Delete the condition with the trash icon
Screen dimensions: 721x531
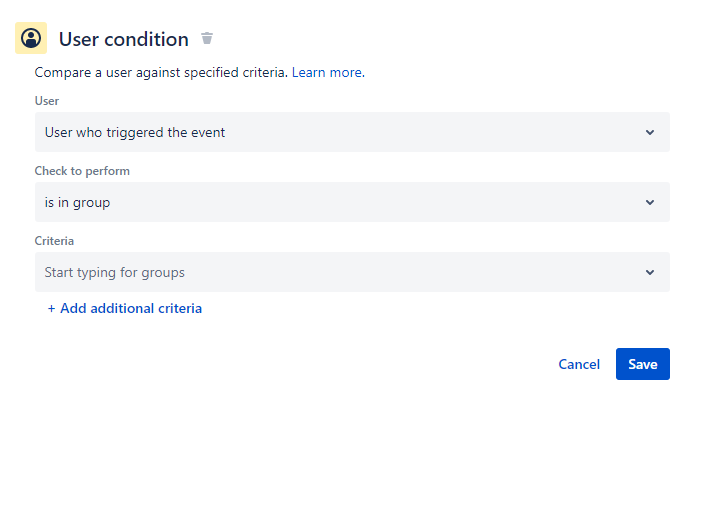point(207,39)
